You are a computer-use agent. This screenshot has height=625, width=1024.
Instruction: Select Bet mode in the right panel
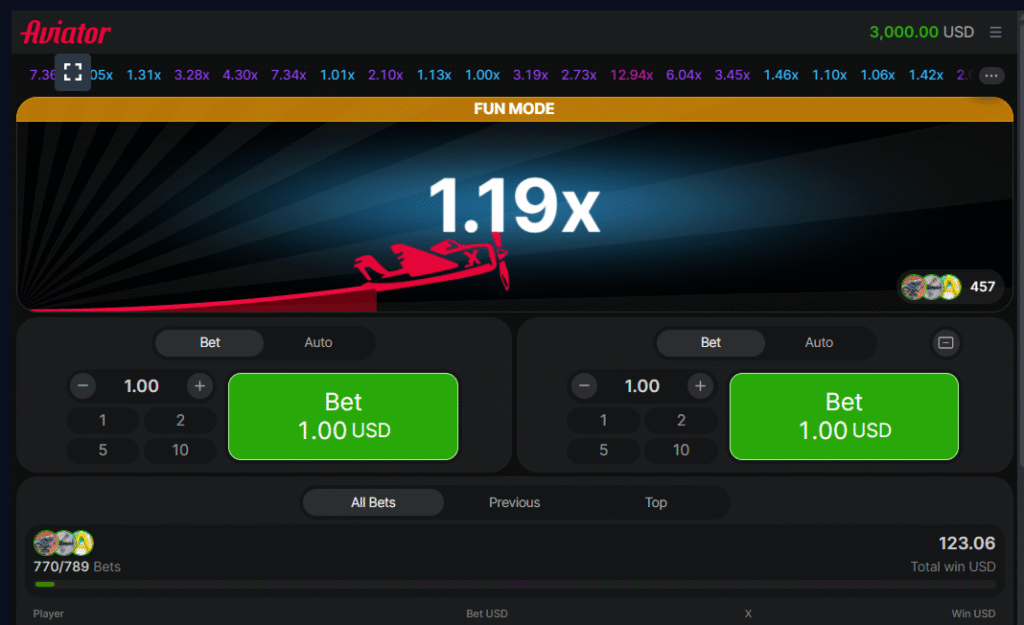[x=711, y=342]
